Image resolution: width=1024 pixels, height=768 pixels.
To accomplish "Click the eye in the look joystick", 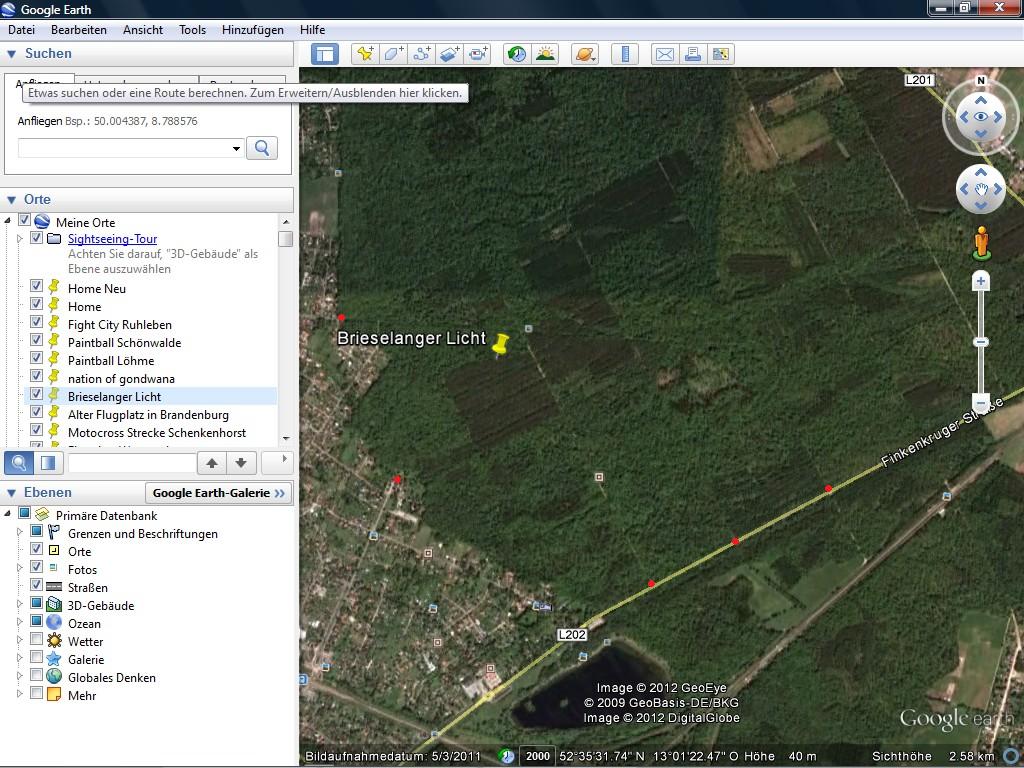I will click(x=980, y=117).
